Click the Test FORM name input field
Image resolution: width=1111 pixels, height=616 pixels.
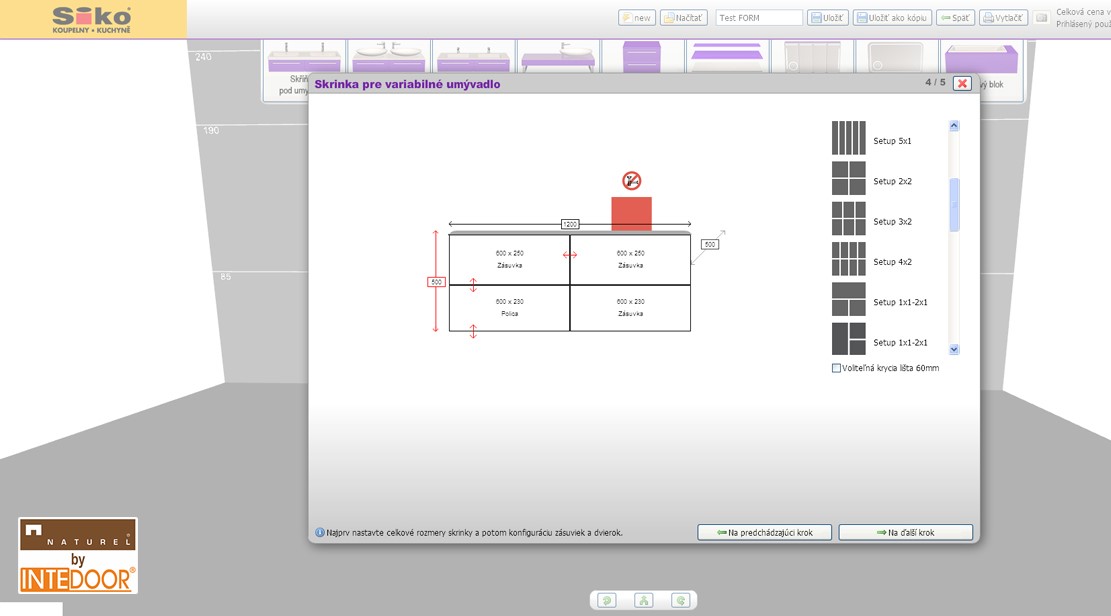coord(759,18)
